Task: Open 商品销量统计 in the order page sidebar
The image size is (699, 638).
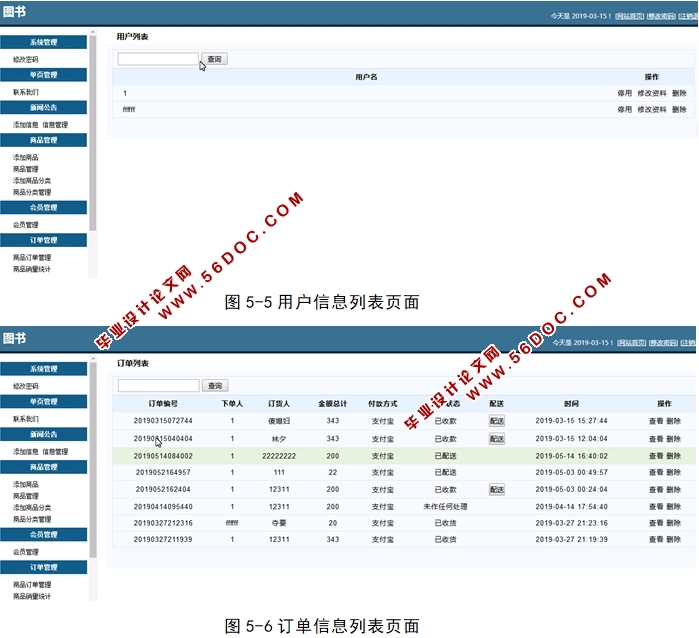Action: click(32, 596)
